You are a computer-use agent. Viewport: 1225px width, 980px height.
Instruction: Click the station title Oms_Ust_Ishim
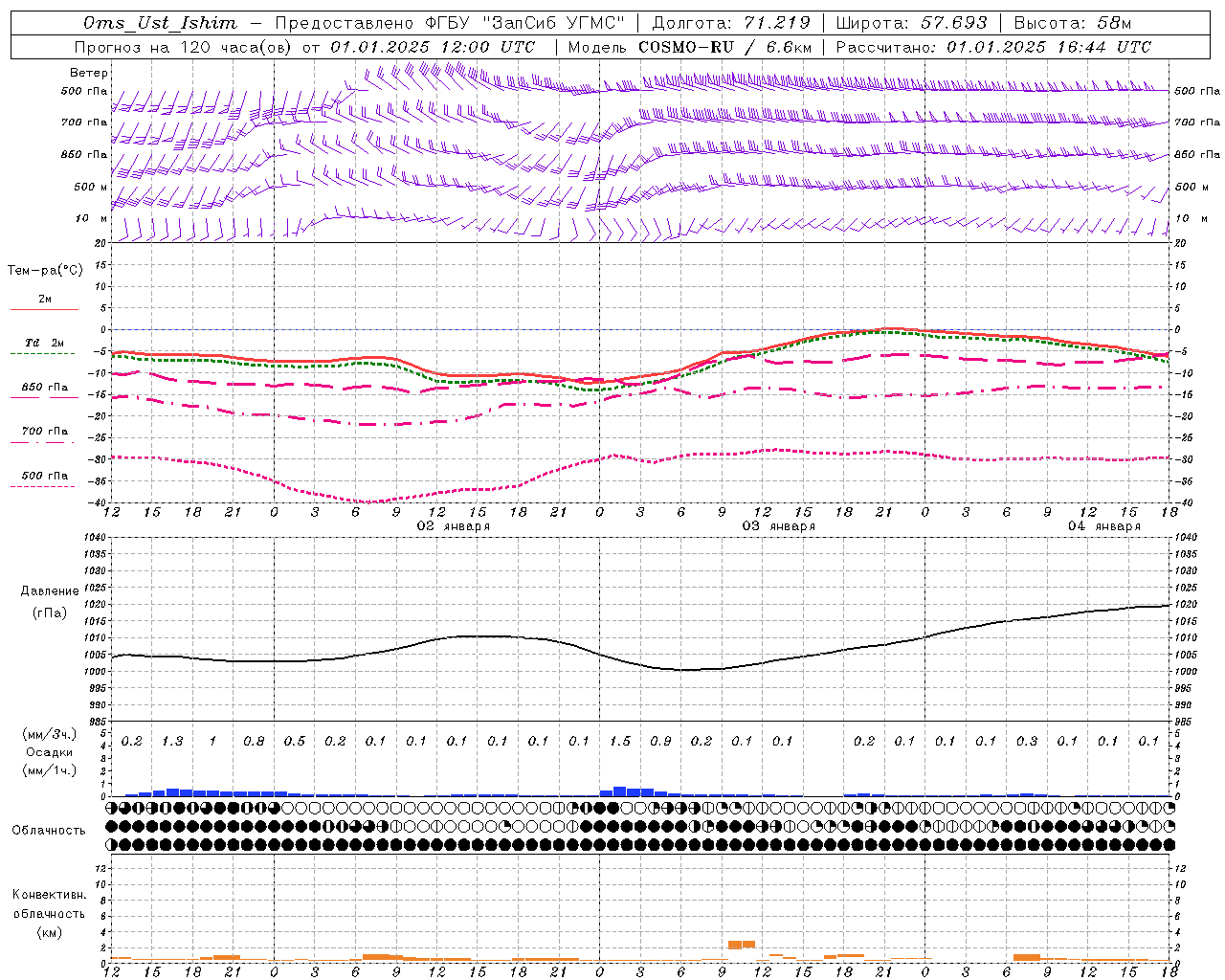pos(160,23)
